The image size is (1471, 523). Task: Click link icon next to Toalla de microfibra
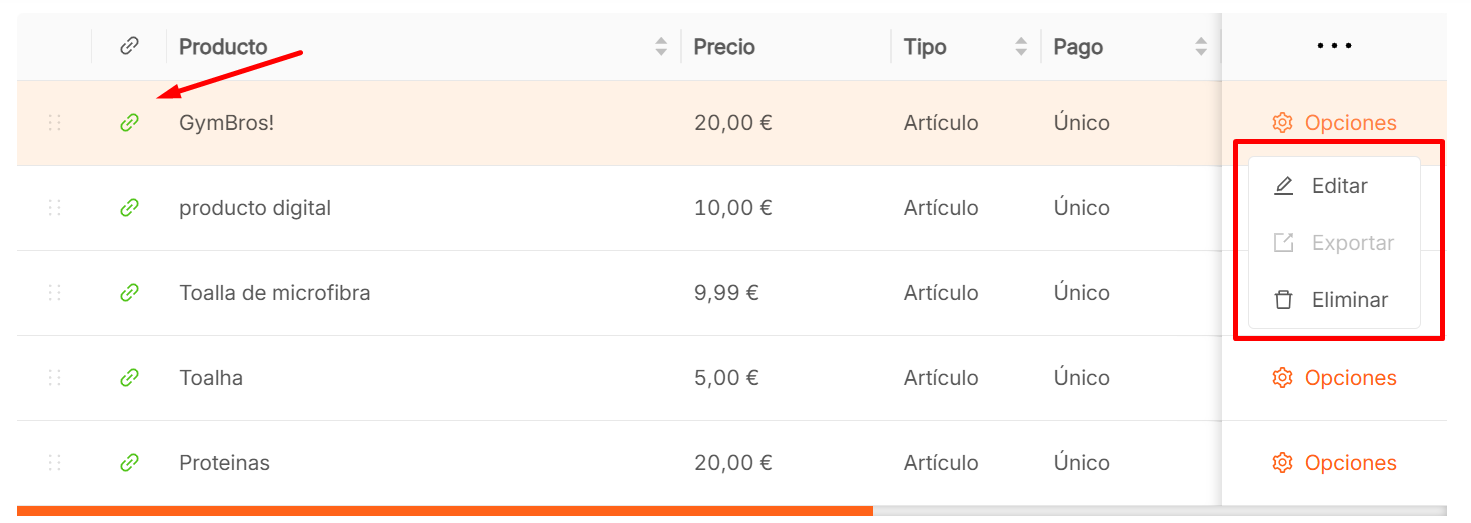coord(129,293)
